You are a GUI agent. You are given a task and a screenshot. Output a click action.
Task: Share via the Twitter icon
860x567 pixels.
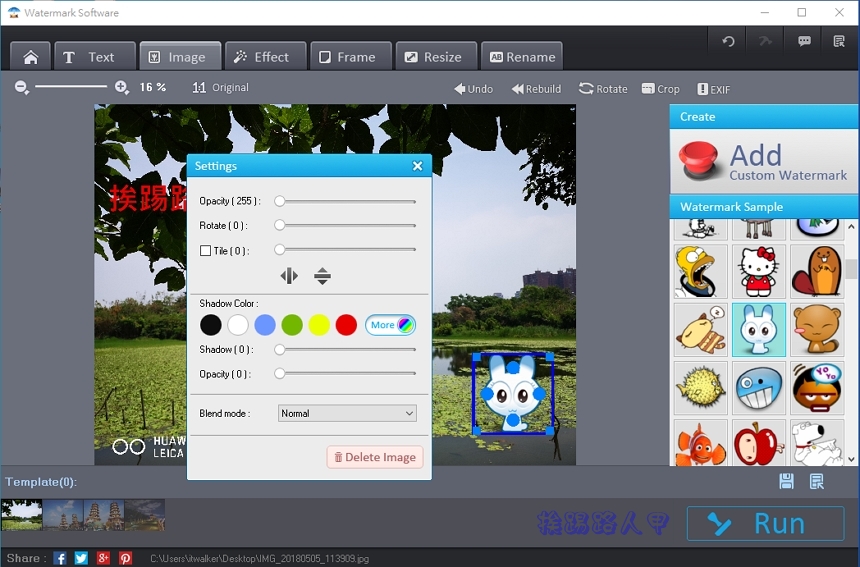[x=81, y=558]
